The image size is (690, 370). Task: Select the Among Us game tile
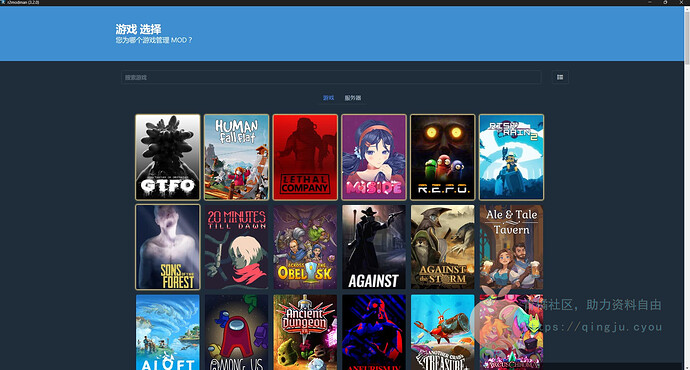(x=236, y=332)
